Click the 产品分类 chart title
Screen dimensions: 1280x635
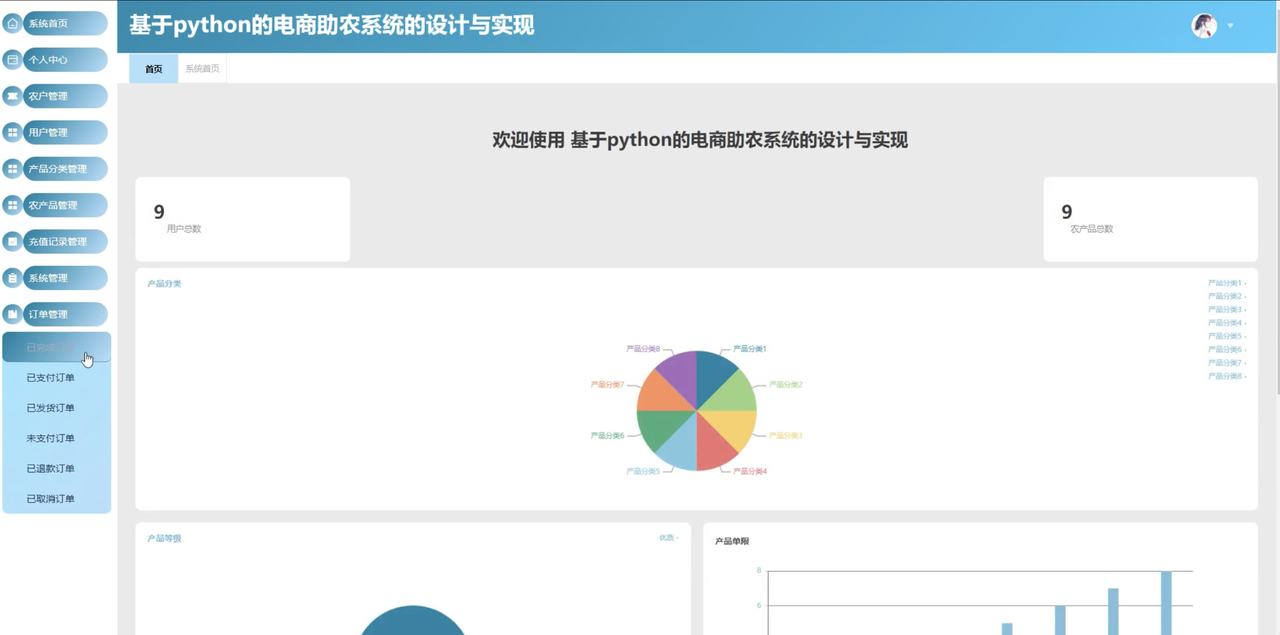pos(164,284)
